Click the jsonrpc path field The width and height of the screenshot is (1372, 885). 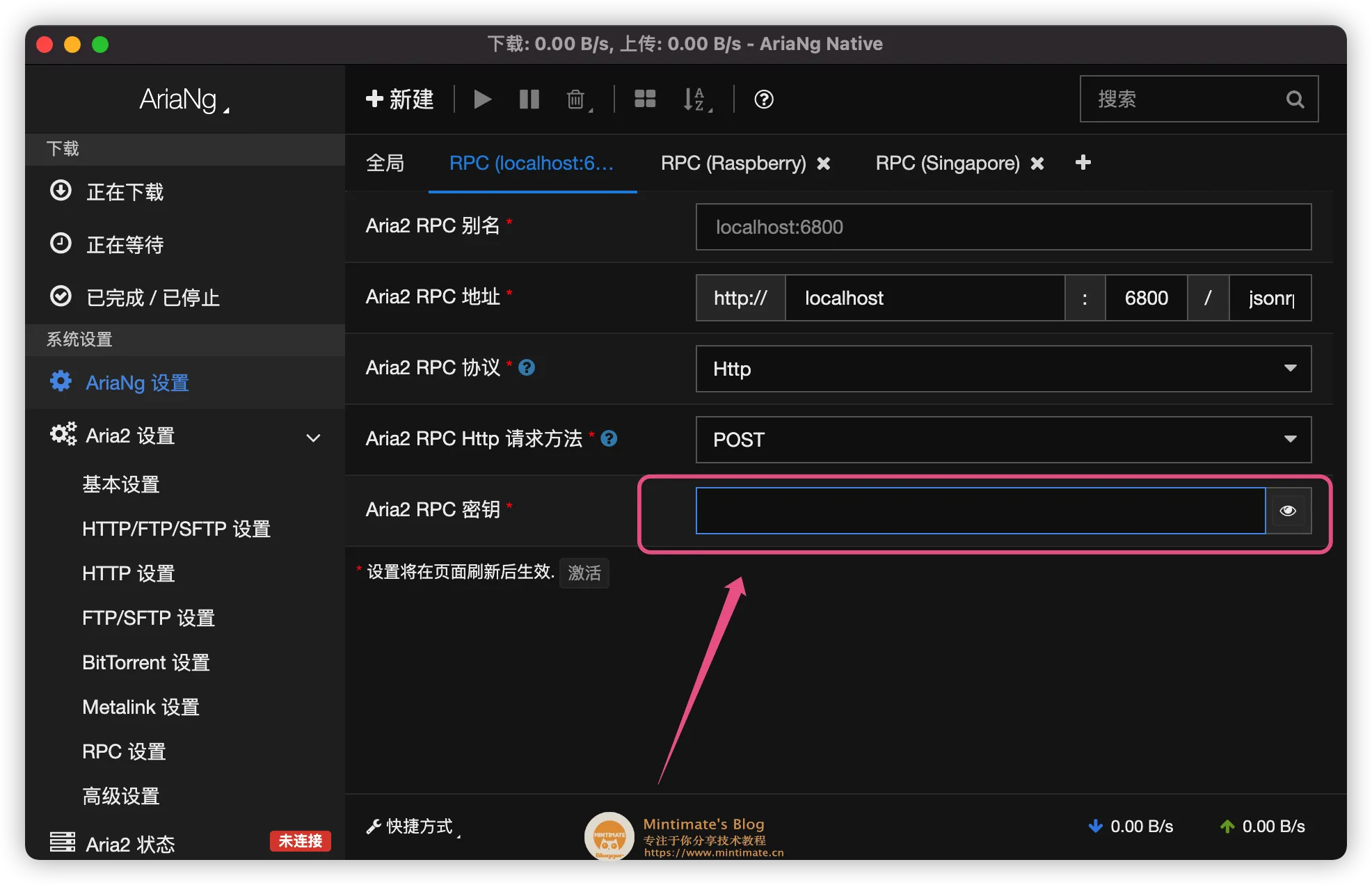1270,298
